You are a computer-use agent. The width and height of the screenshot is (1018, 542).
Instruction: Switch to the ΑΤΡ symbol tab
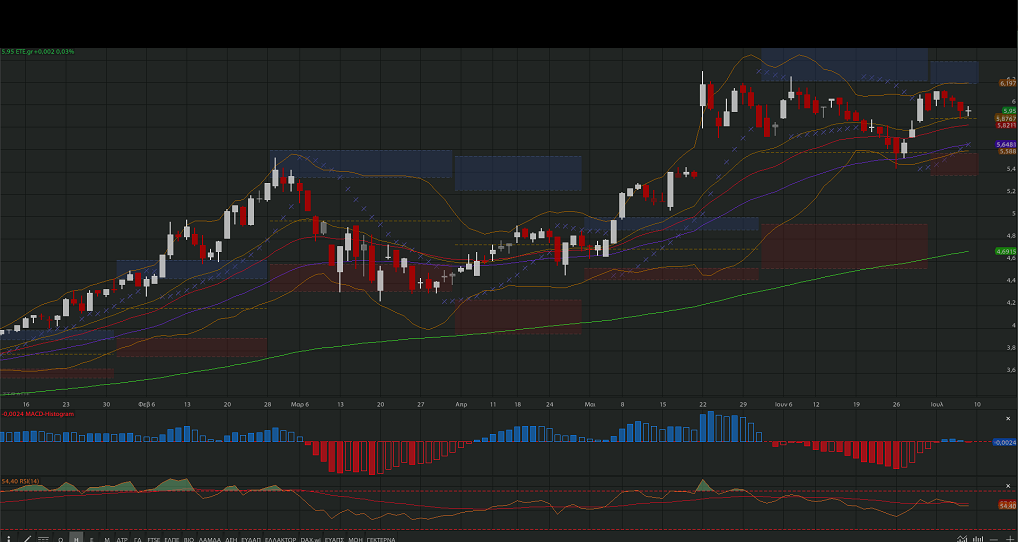click(x=122, y=539)
